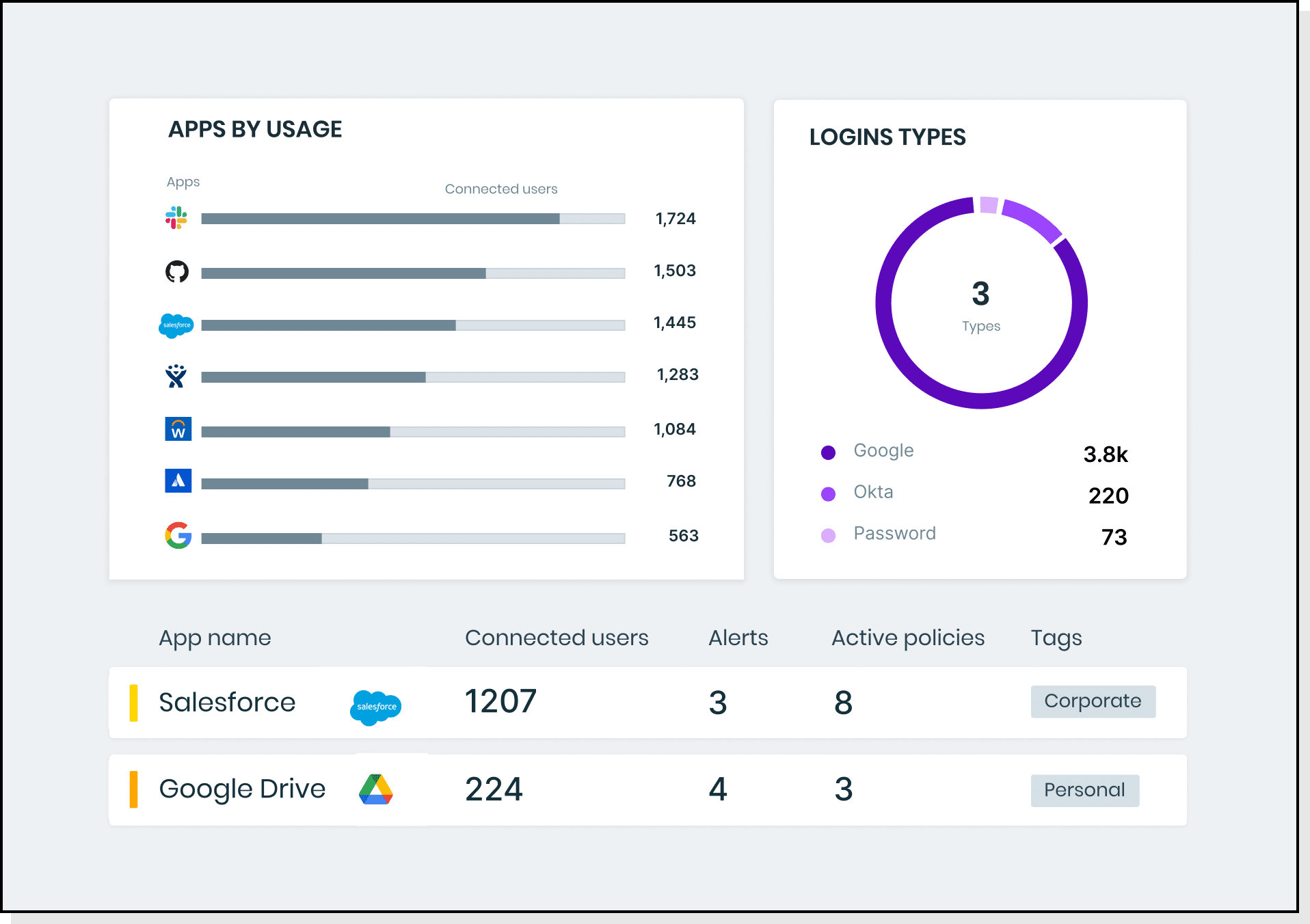Switch to the Apps by Usage panel
The height and width of the screenshot is (924, 1310).
(x=256, y=128)
